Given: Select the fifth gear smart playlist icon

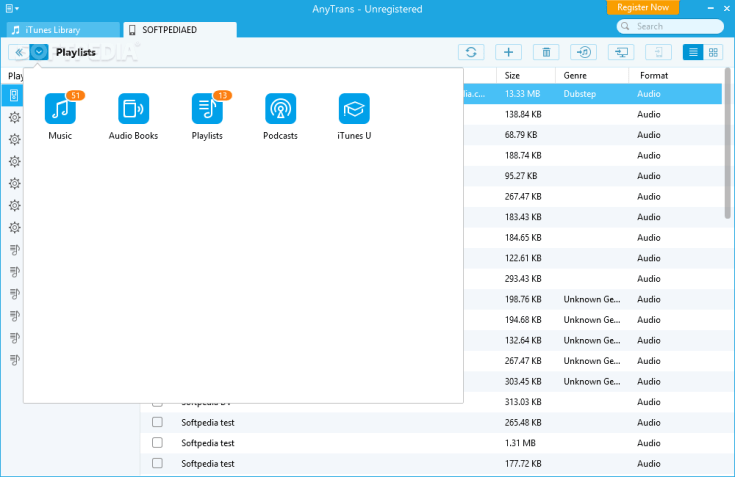Looking at the screenshot, I should [x=15, y=205].
